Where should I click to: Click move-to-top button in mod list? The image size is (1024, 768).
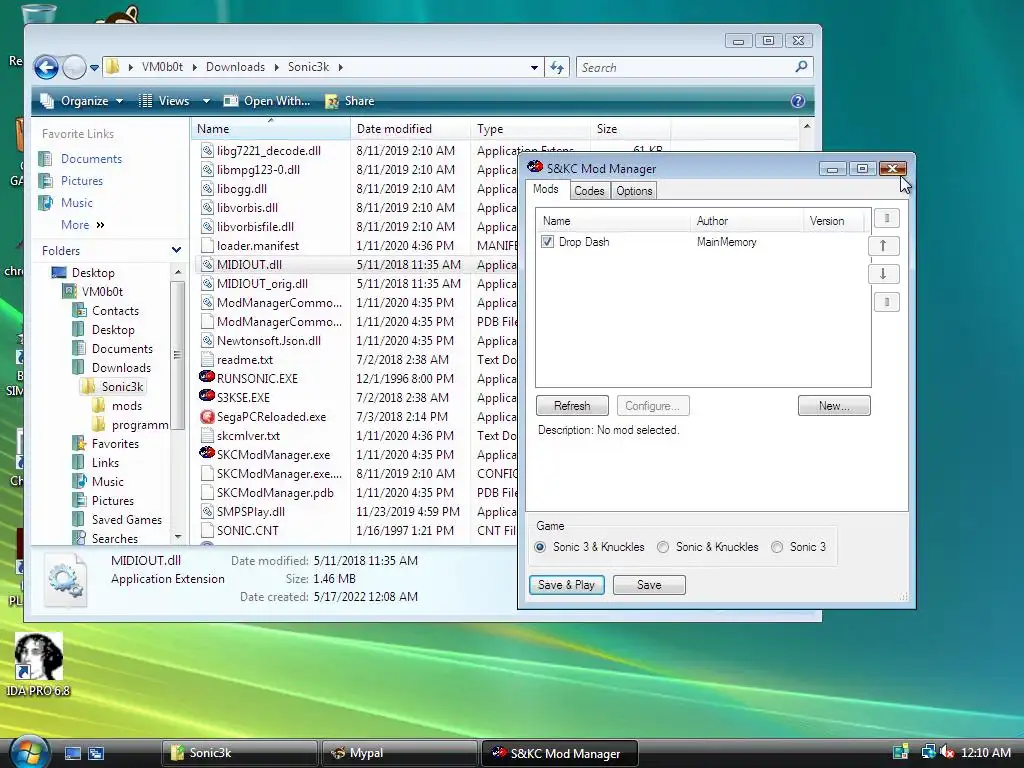(886, 218)
